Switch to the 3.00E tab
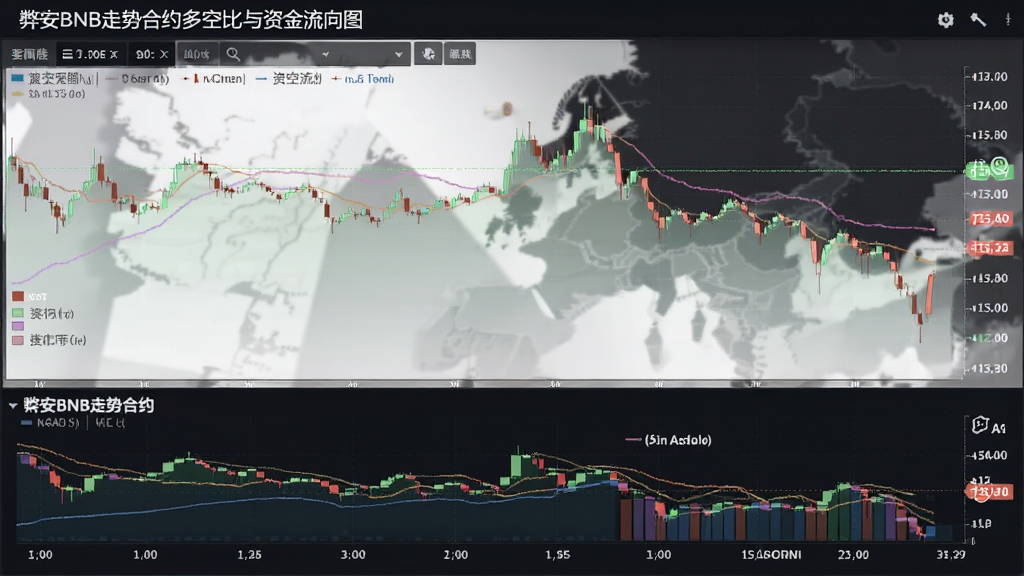Viewport: 1024px width, 576px height. [x=89, y=54]
